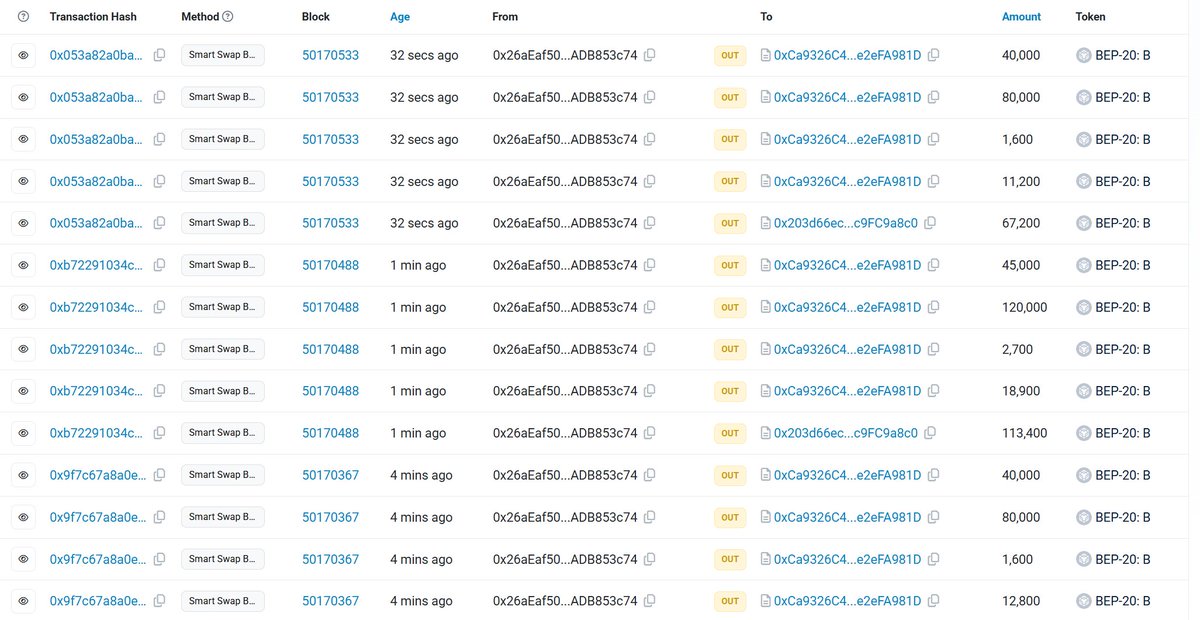1200x620 pixels.
Task: Copy the To address in the 2,700 row
Action: coord(934,350)
